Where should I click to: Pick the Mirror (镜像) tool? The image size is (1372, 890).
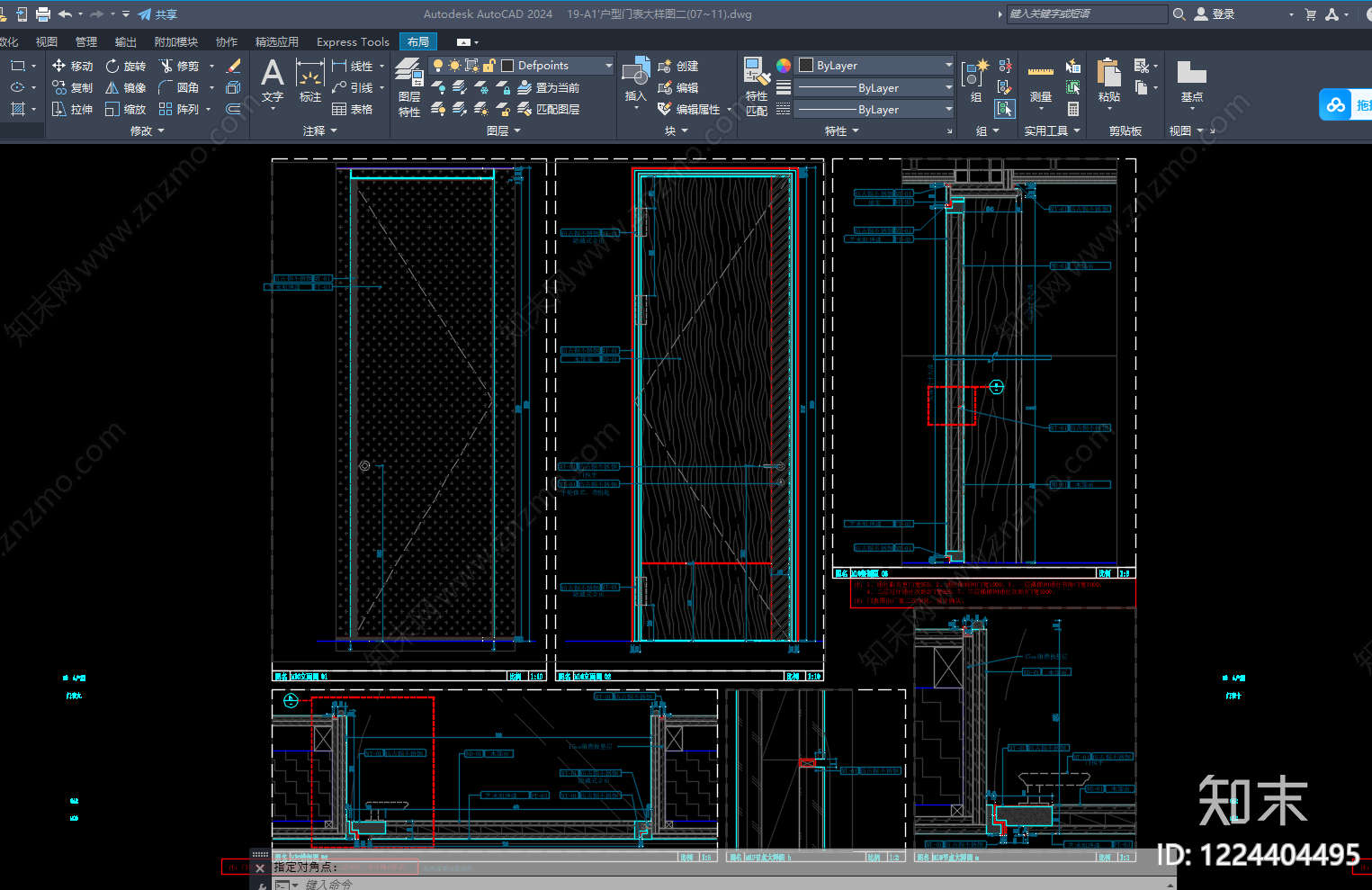pos(125,87)
